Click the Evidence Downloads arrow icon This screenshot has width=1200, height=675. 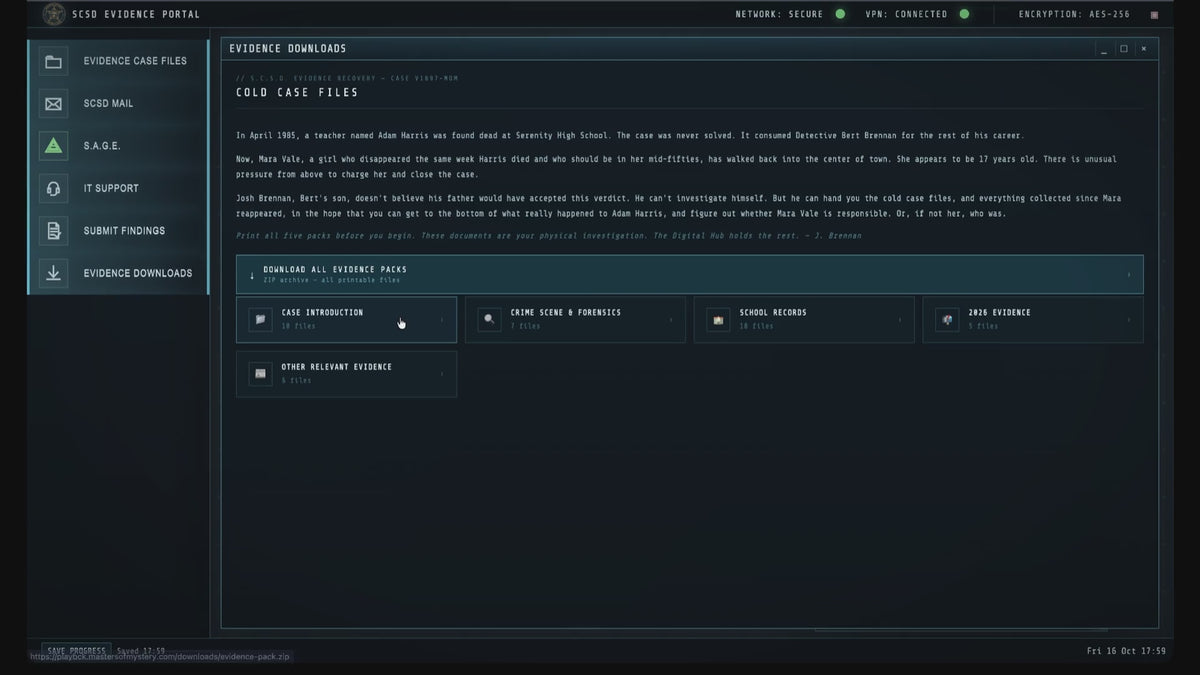tap(54, 273)
